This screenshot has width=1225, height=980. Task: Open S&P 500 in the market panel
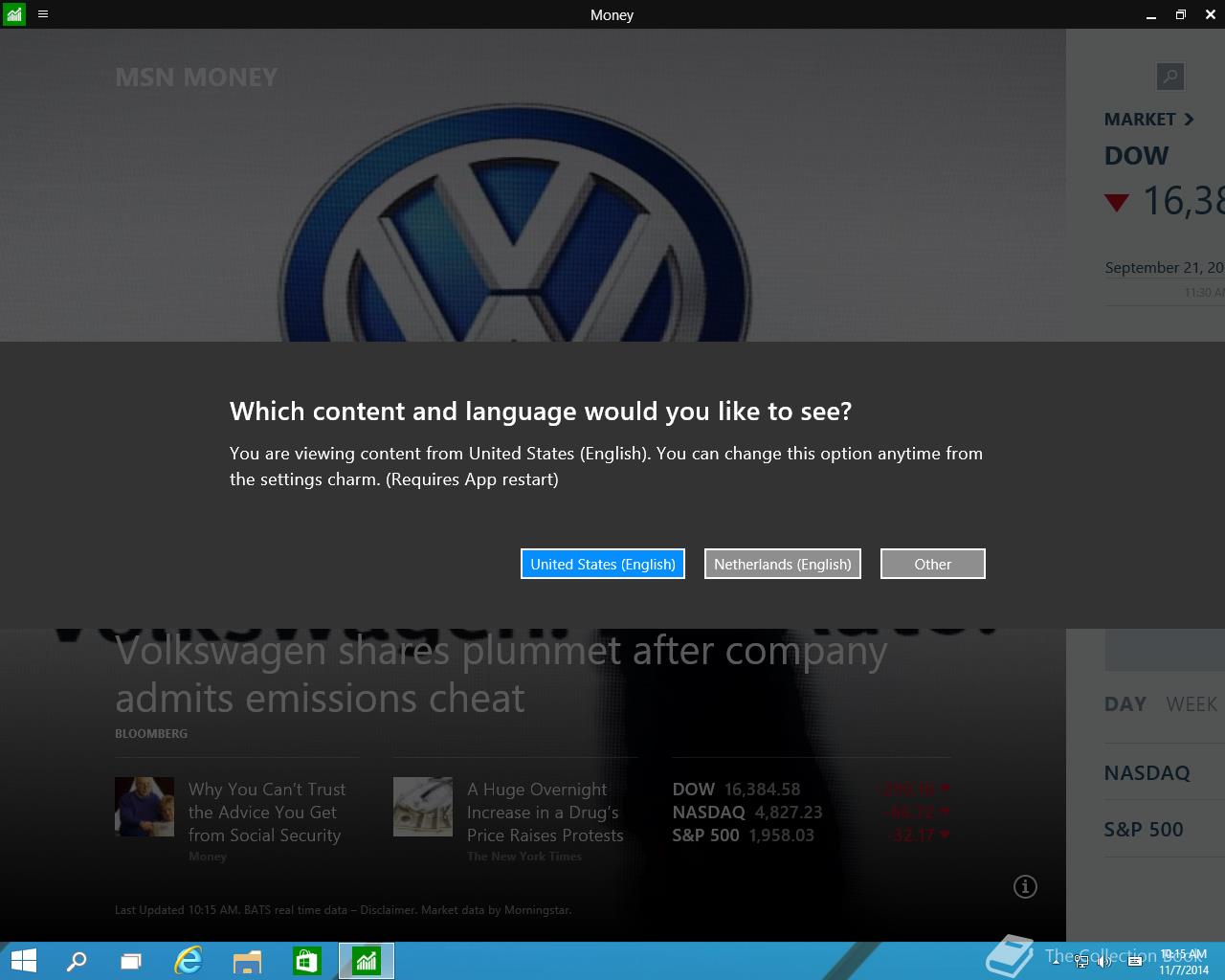[1144, 829]
